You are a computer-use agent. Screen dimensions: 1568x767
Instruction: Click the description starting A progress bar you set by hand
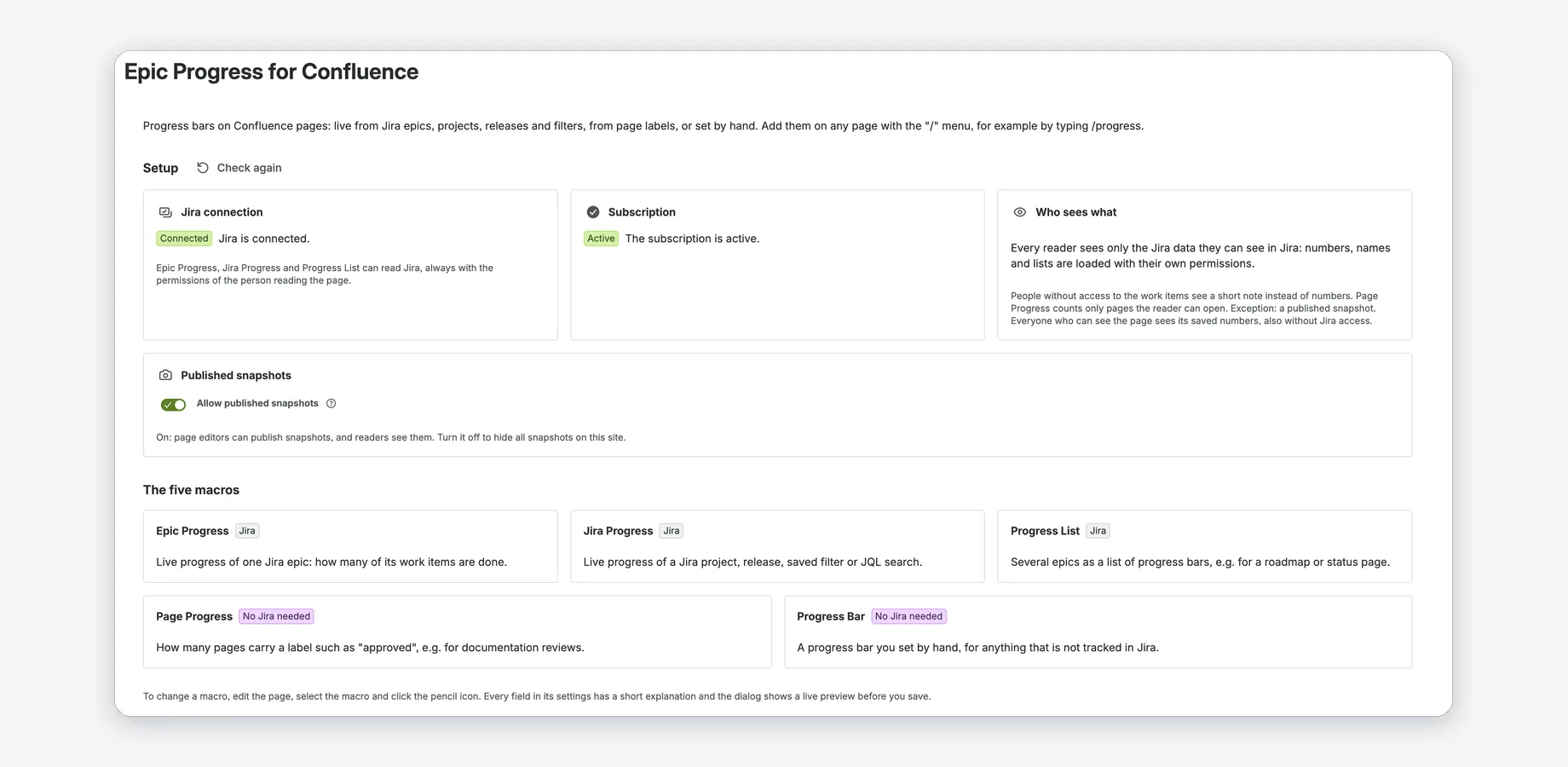point(977,648)
